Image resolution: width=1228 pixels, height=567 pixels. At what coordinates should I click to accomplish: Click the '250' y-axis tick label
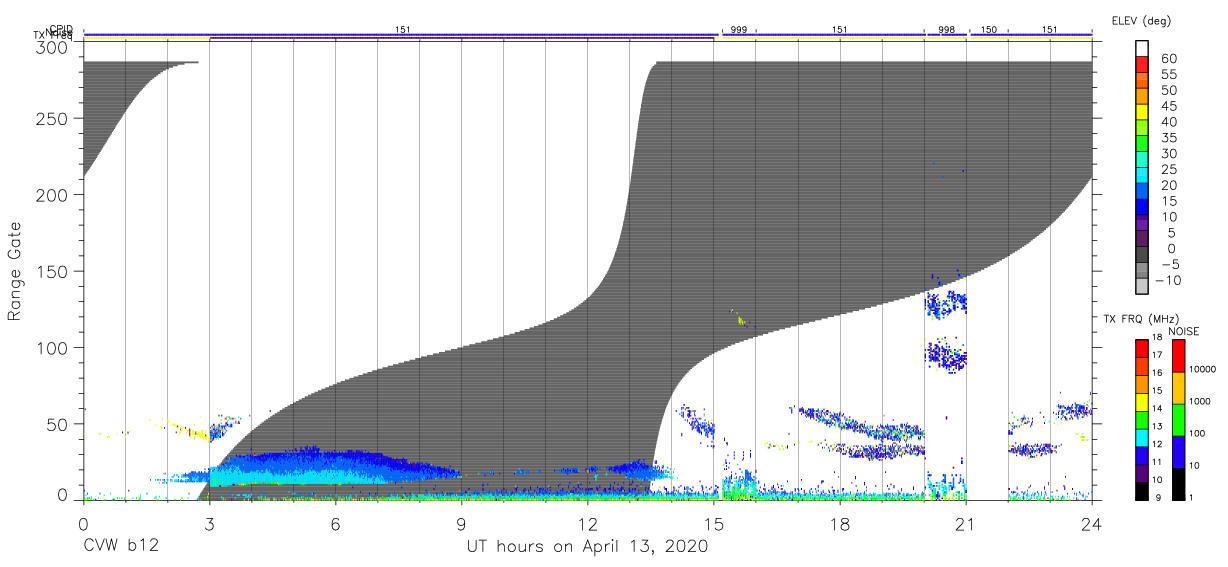tap(54, 118)
